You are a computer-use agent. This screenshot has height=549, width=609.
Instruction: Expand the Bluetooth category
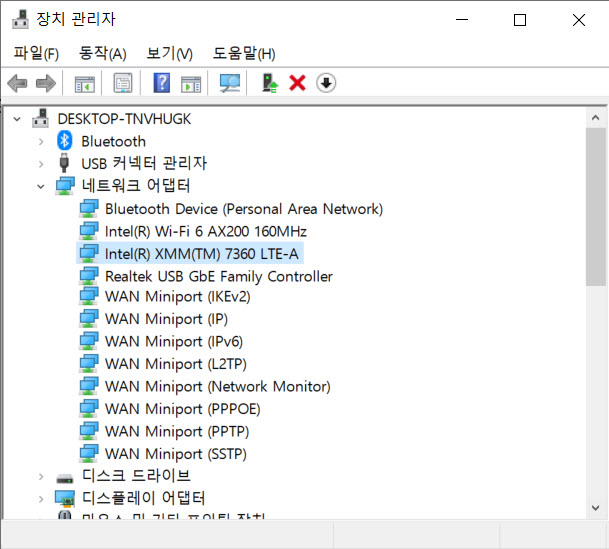click(41, 142)
